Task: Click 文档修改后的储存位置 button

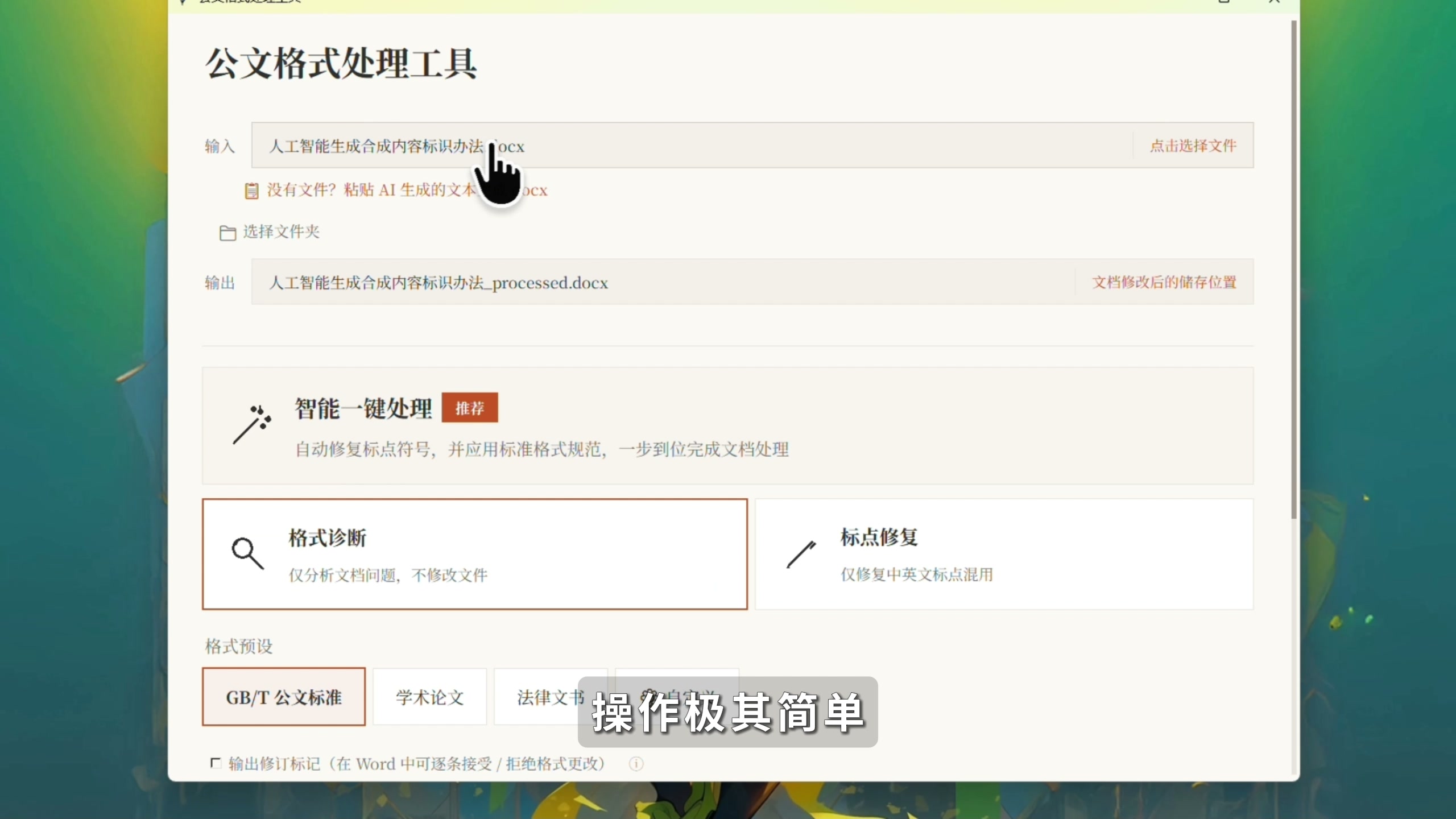Action: pos(1164,282)
